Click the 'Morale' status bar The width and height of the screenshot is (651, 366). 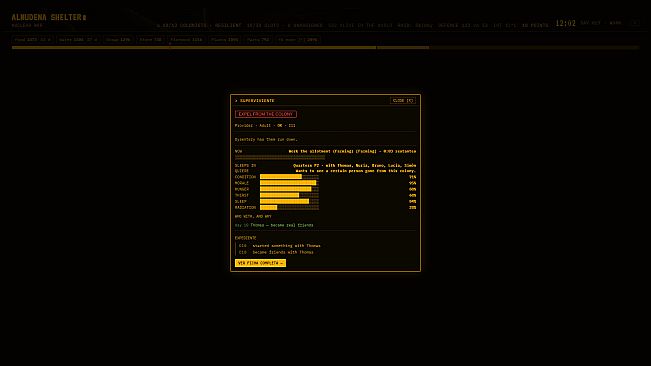coord(289,183)
